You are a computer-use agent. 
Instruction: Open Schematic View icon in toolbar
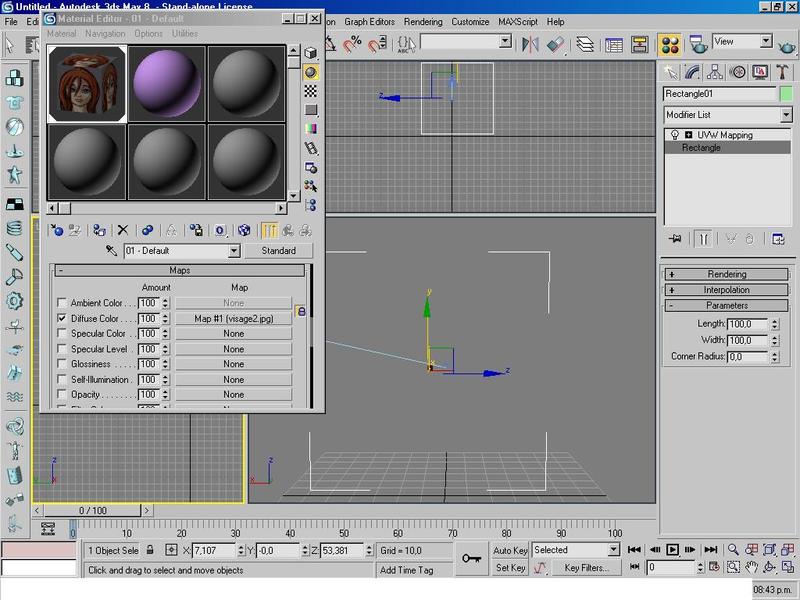pyautogui.click(x=640, y=45)
